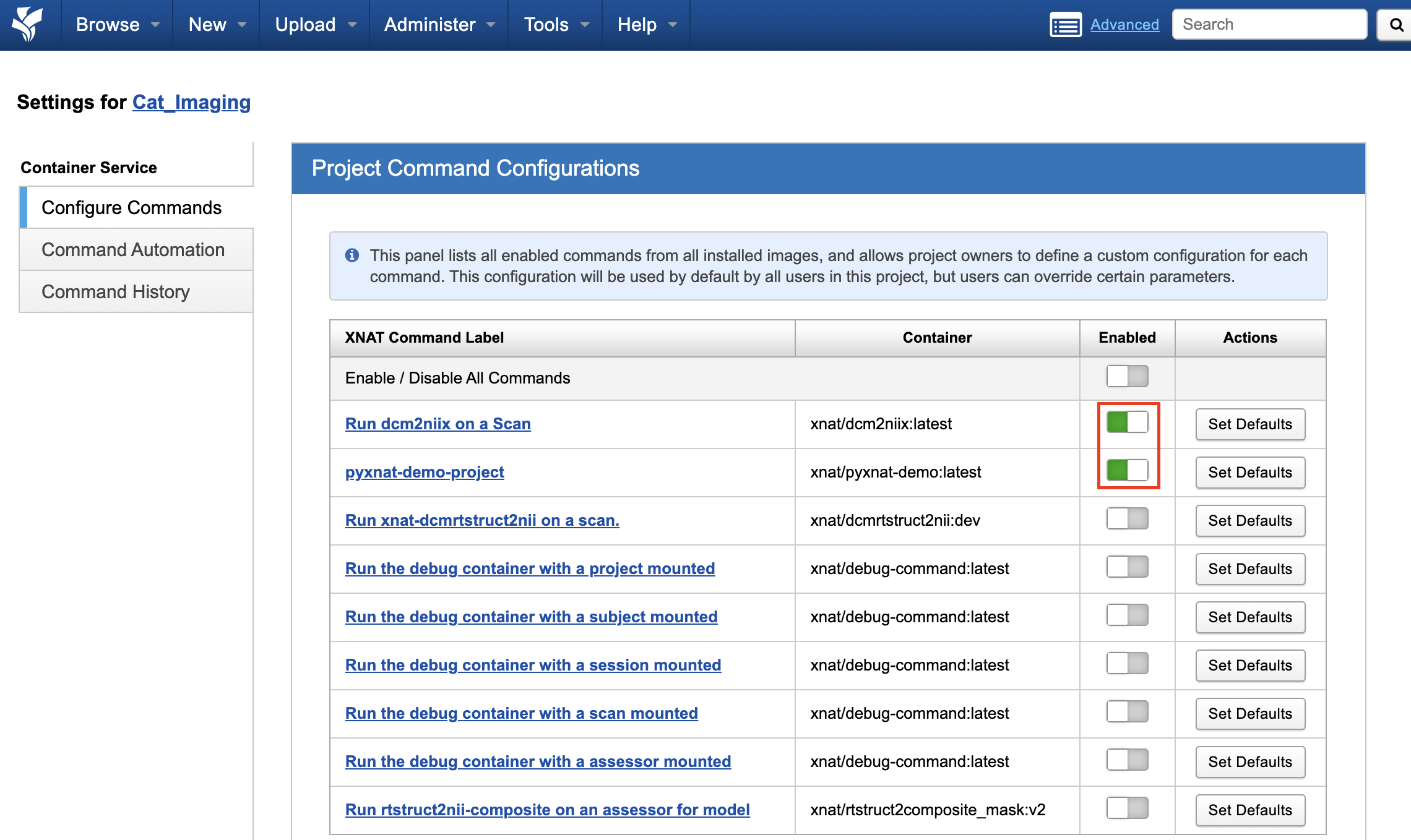Switch to the Command Automation tab
Image resolution: width=1411 pixels, height=840 pixels.
tap(136, 250)
